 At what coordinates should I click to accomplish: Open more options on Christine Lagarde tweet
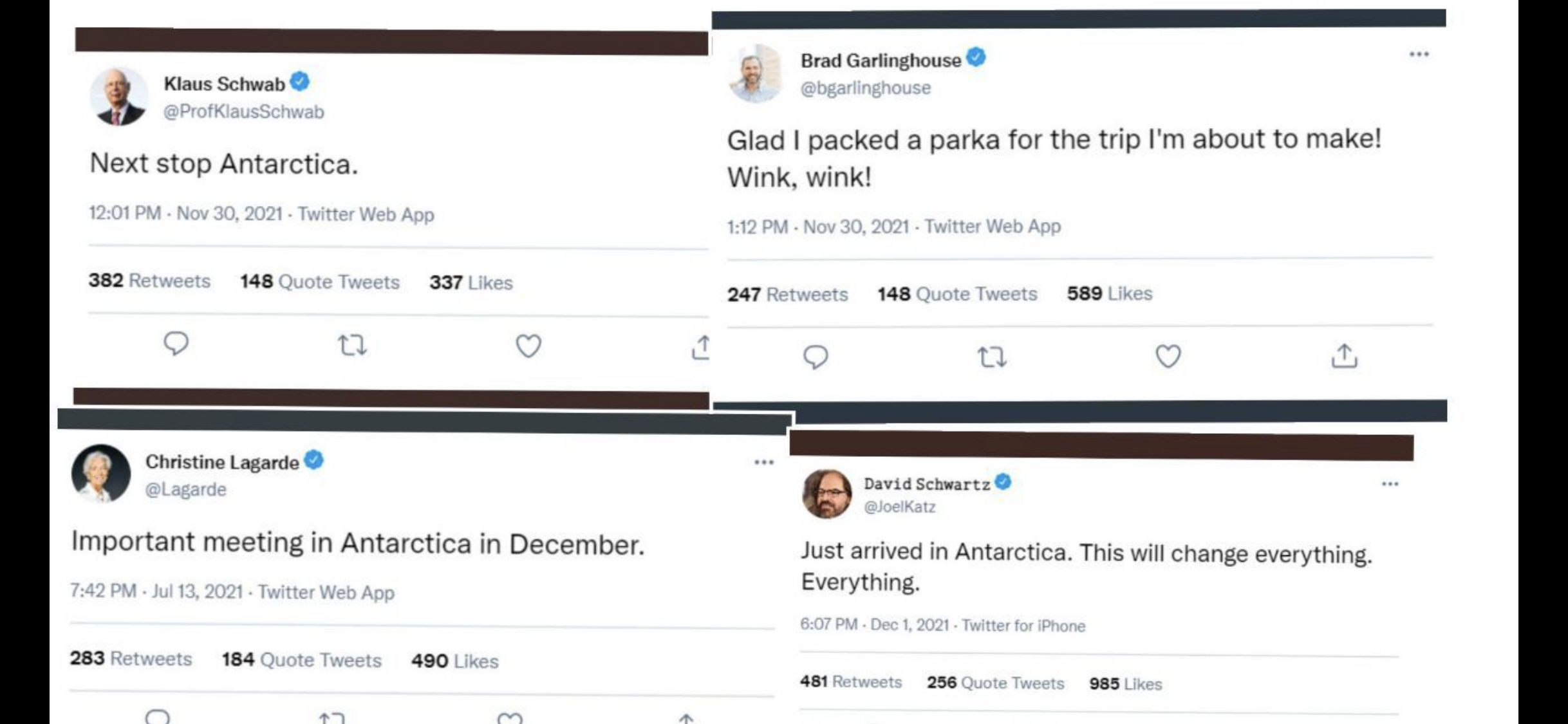coord(763,463)
